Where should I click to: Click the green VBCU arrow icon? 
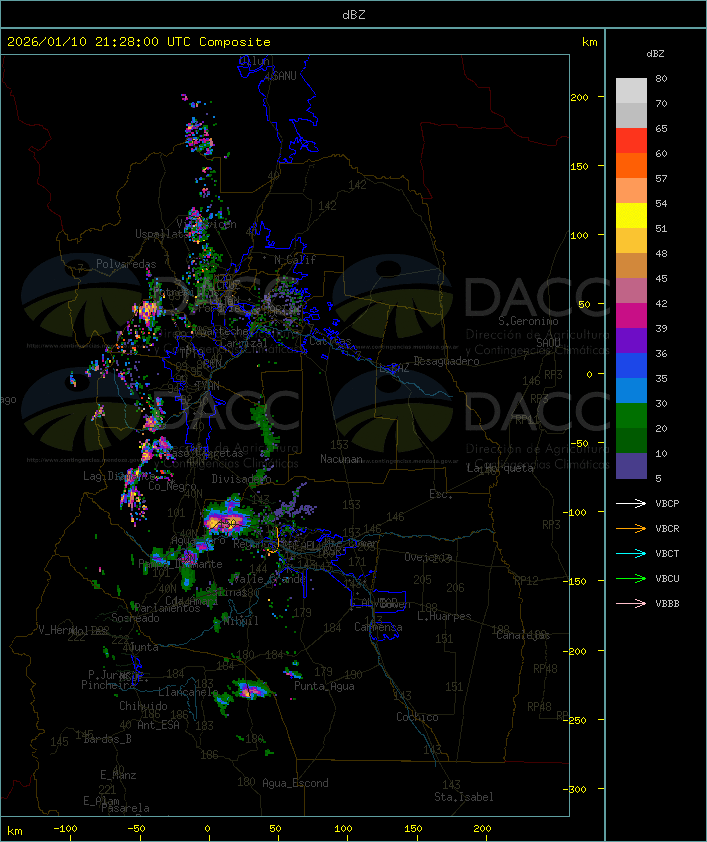tap(630, 578)
